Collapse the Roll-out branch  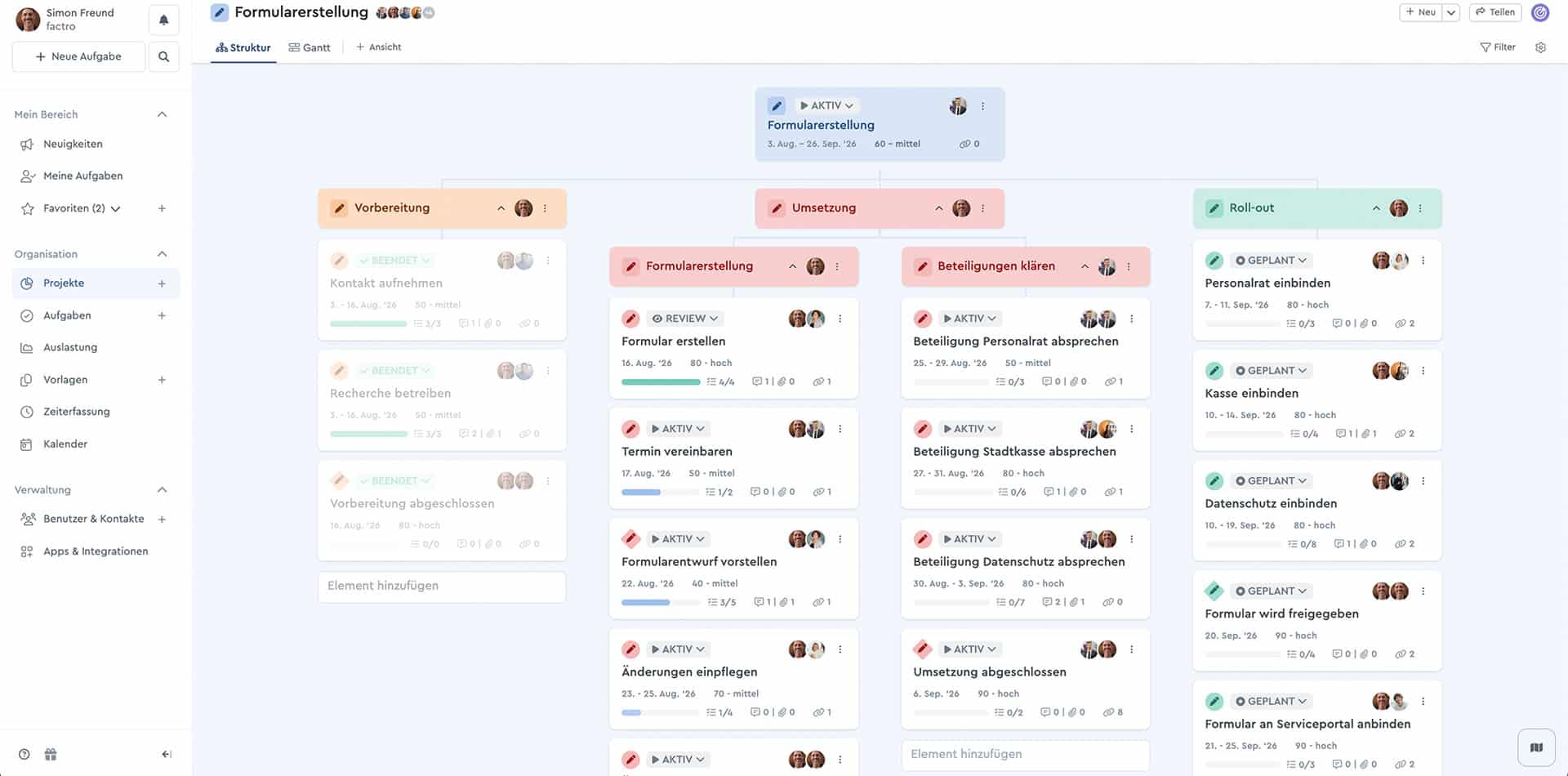1376,208
